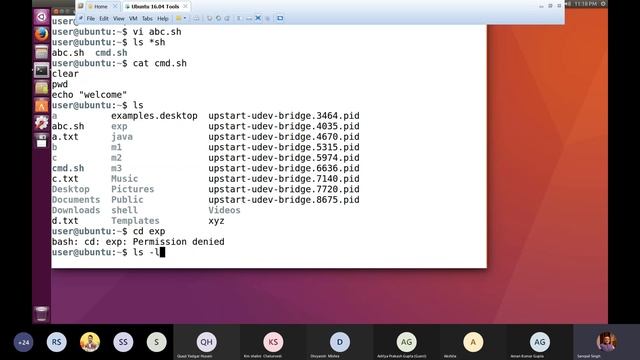Open the dropdown arrow next to power icon
This screenshot has width=640, height=360.
pos(185,18)
